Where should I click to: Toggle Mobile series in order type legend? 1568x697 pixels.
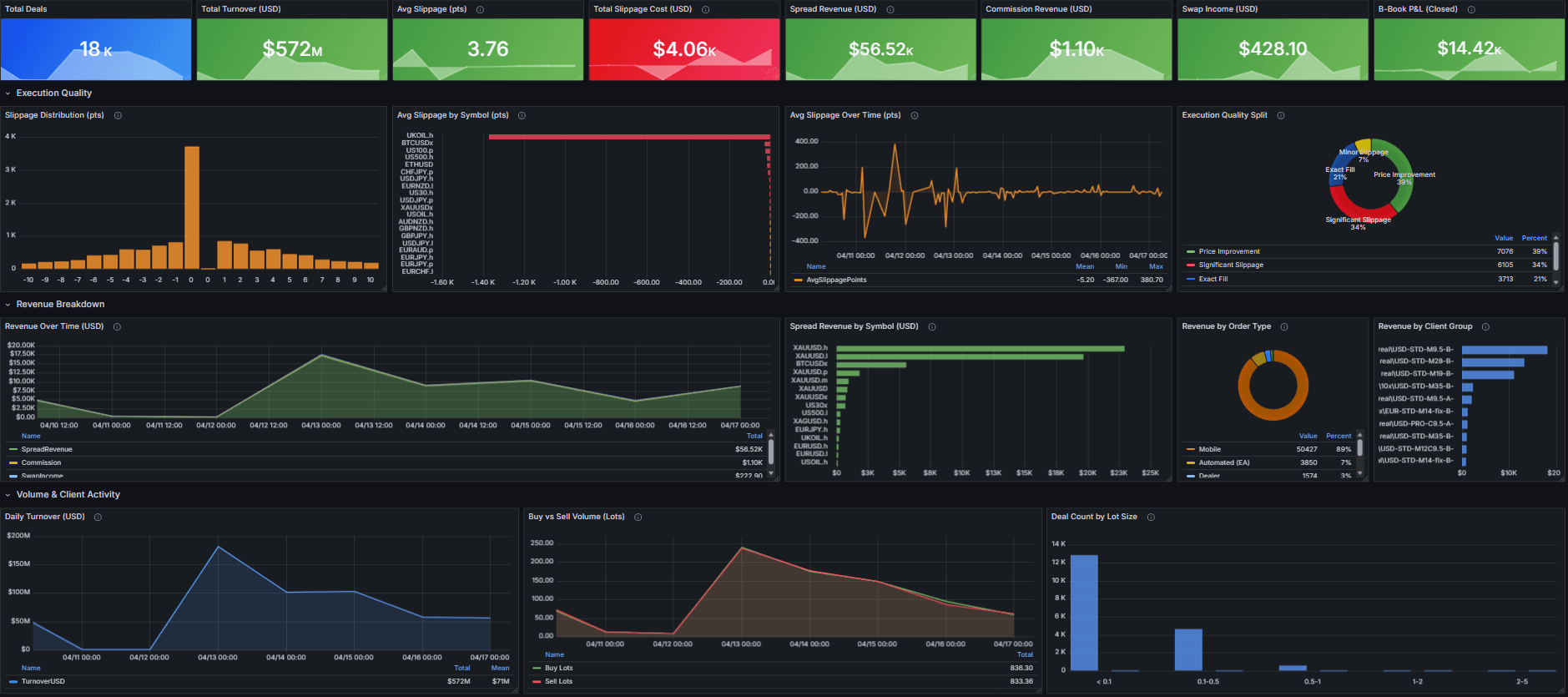click(1209, 449)
